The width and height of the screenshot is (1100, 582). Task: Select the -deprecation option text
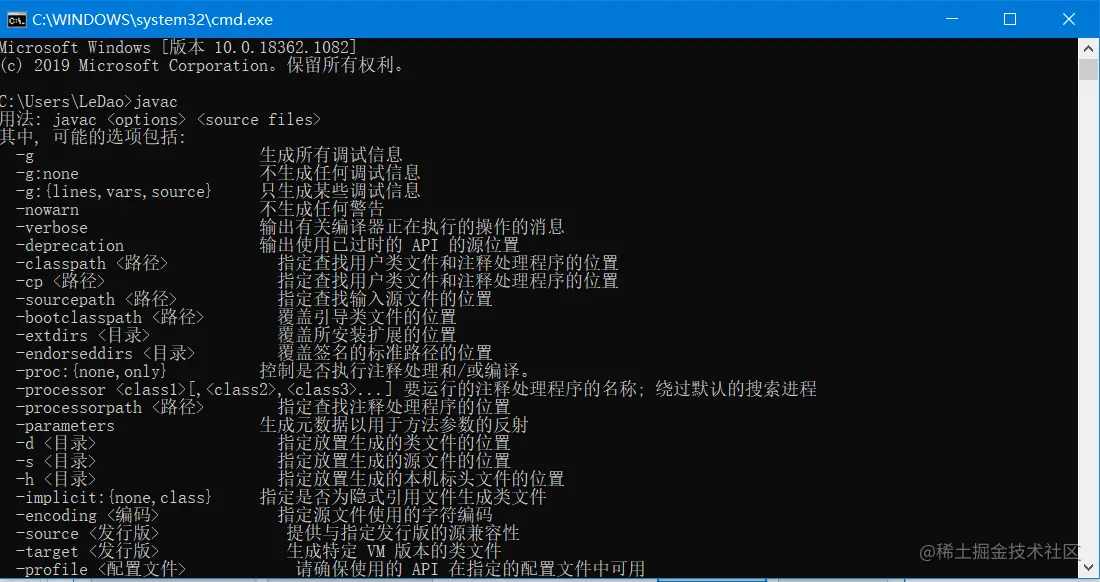point(70,246)
